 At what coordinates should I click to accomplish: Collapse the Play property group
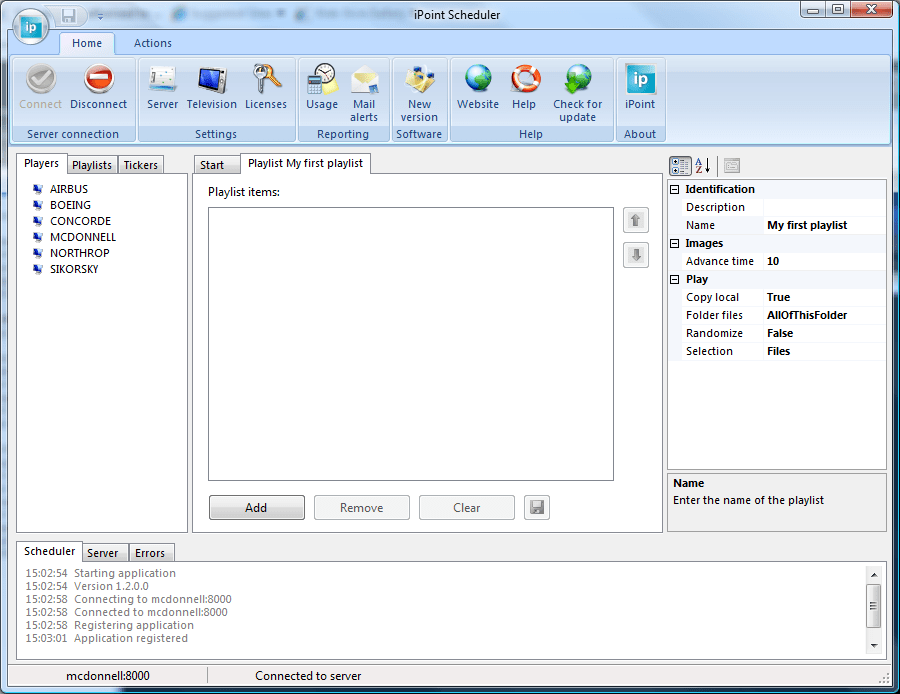pyautogui.click(x=675, y=280)
